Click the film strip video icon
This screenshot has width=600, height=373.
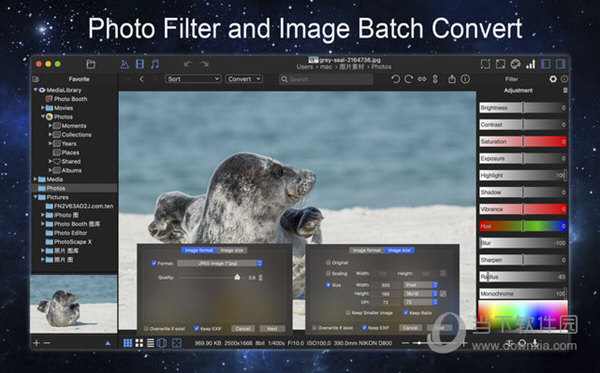coord(140,64)
